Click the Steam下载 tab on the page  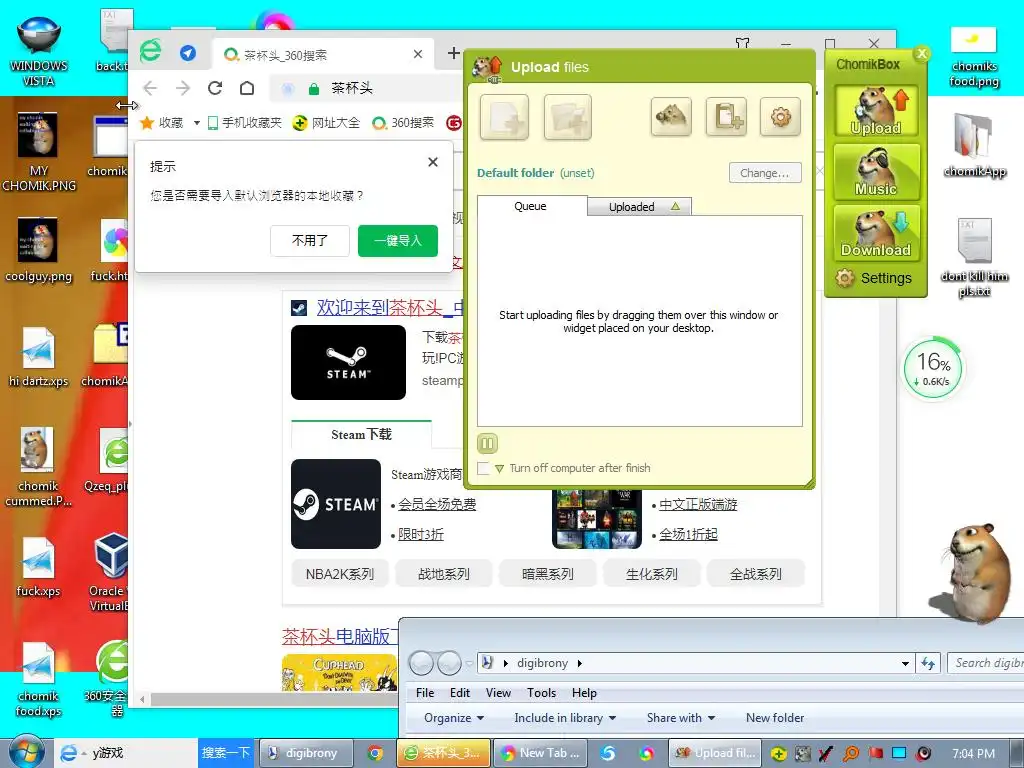tap(361, 435)
